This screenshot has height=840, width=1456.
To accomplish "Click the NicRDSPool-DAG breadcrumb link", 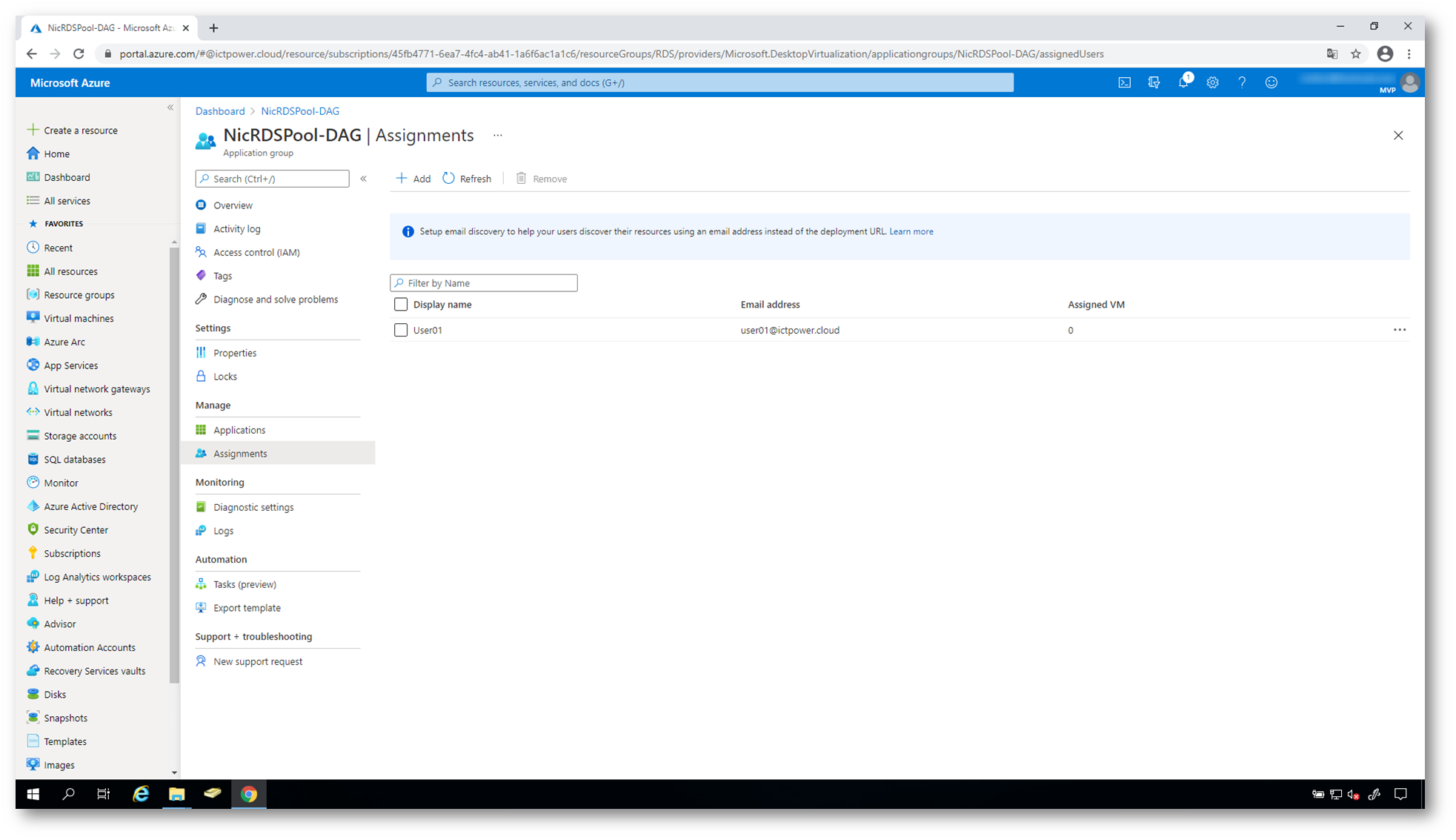I will pyautogui.click(x=300, y=111).
